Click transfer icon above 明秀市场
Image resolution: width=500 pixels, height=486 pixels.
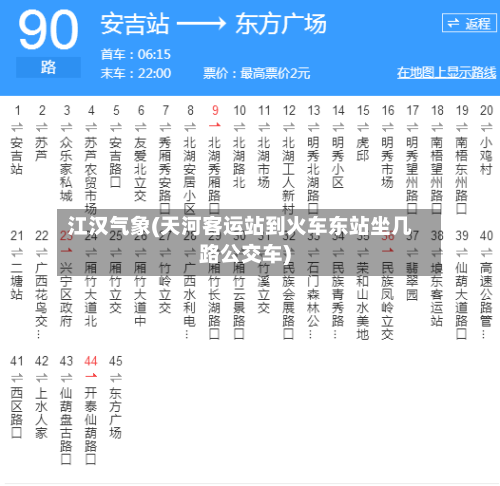pos(387,127)
